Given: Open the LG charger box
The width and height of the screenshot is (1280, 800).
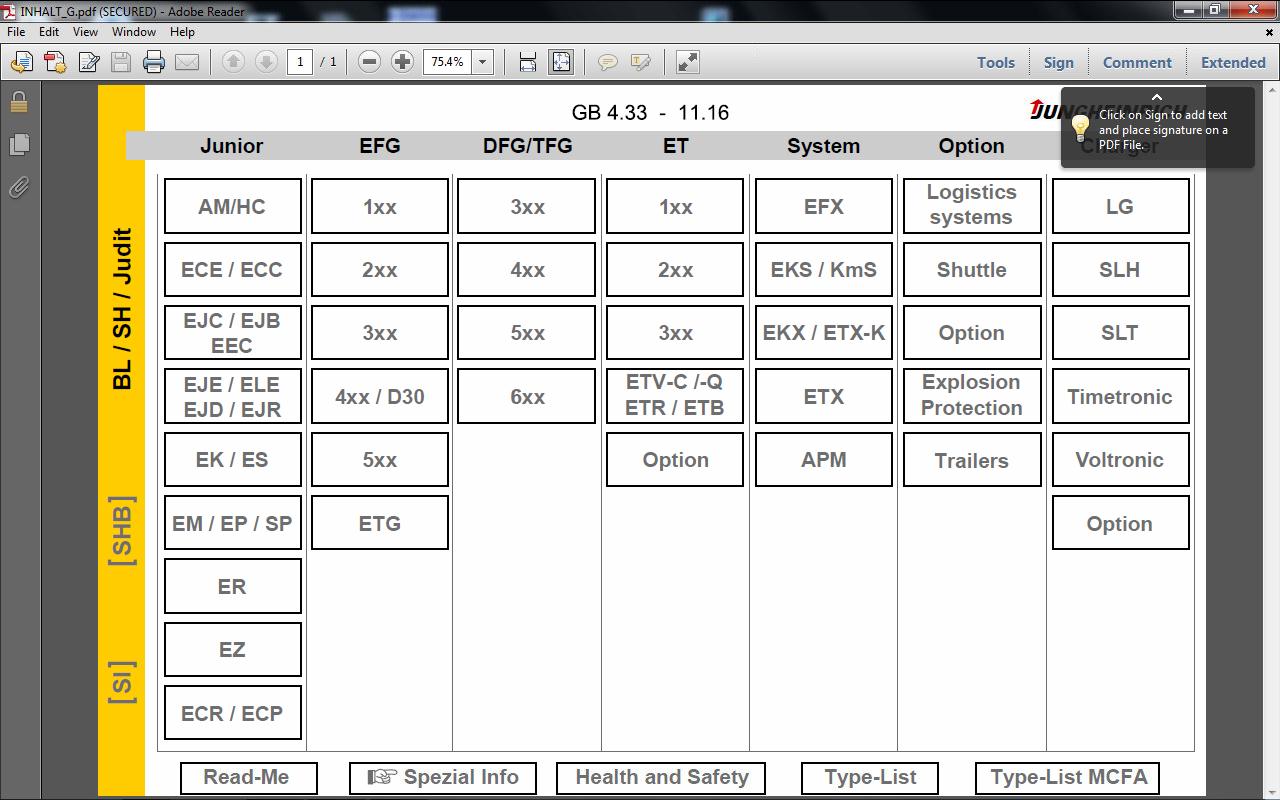Looking at the screenshot, I should (1120, 207).
